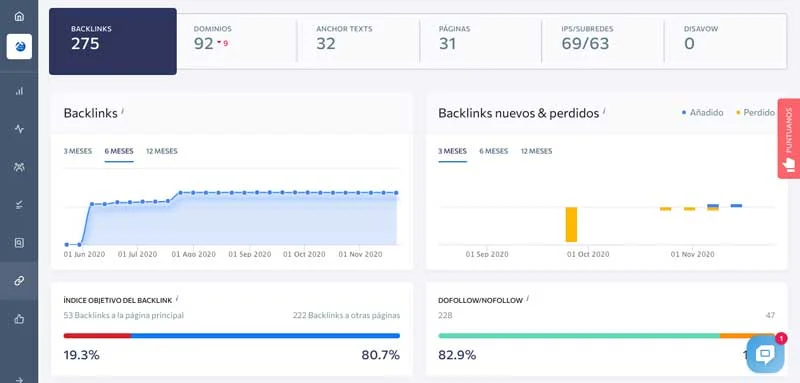
Task: Select the Disavow 0 card
Action: click(x=726, y=41)
